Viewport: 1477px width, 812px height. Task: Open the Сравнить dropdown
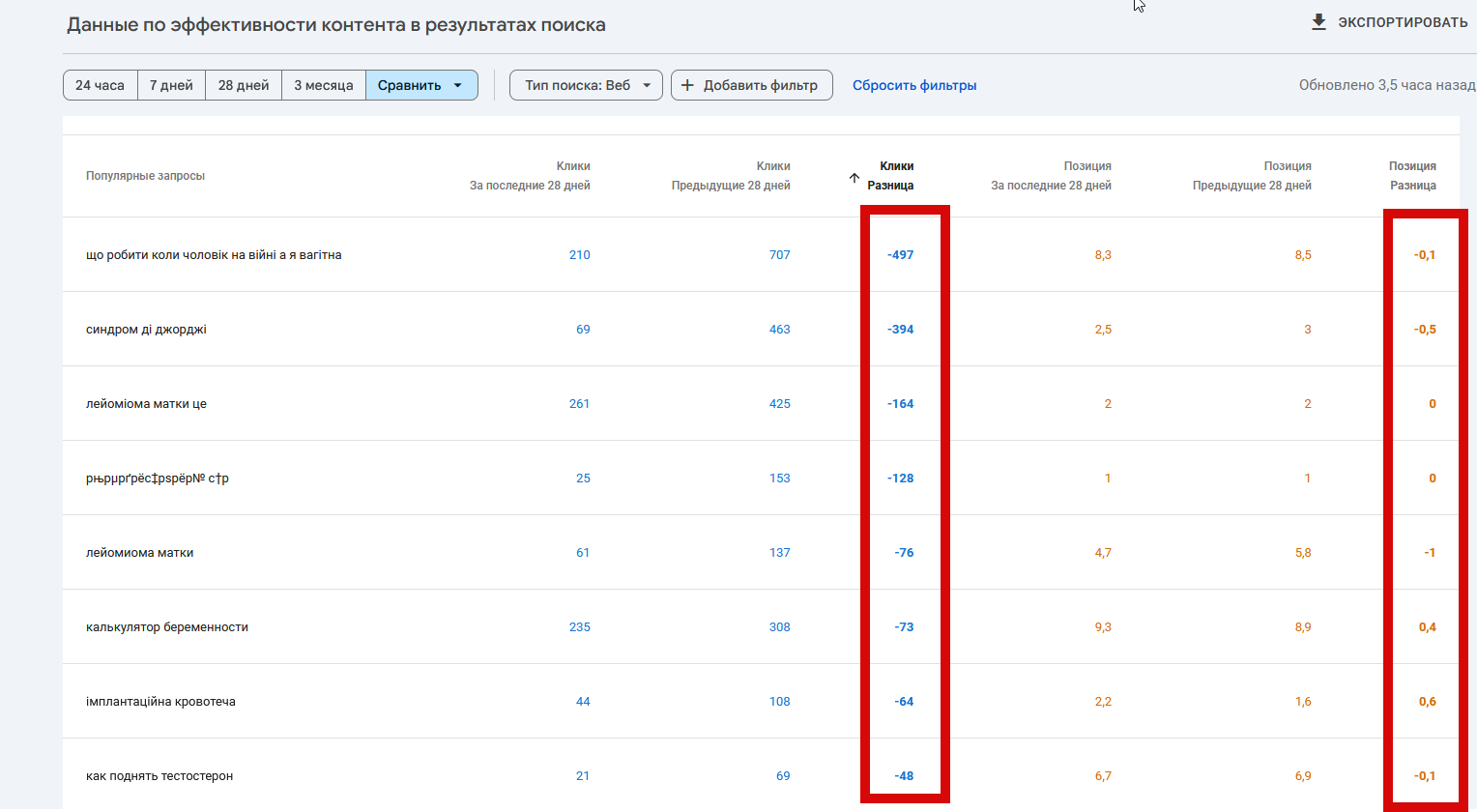(x=421, y=85)
